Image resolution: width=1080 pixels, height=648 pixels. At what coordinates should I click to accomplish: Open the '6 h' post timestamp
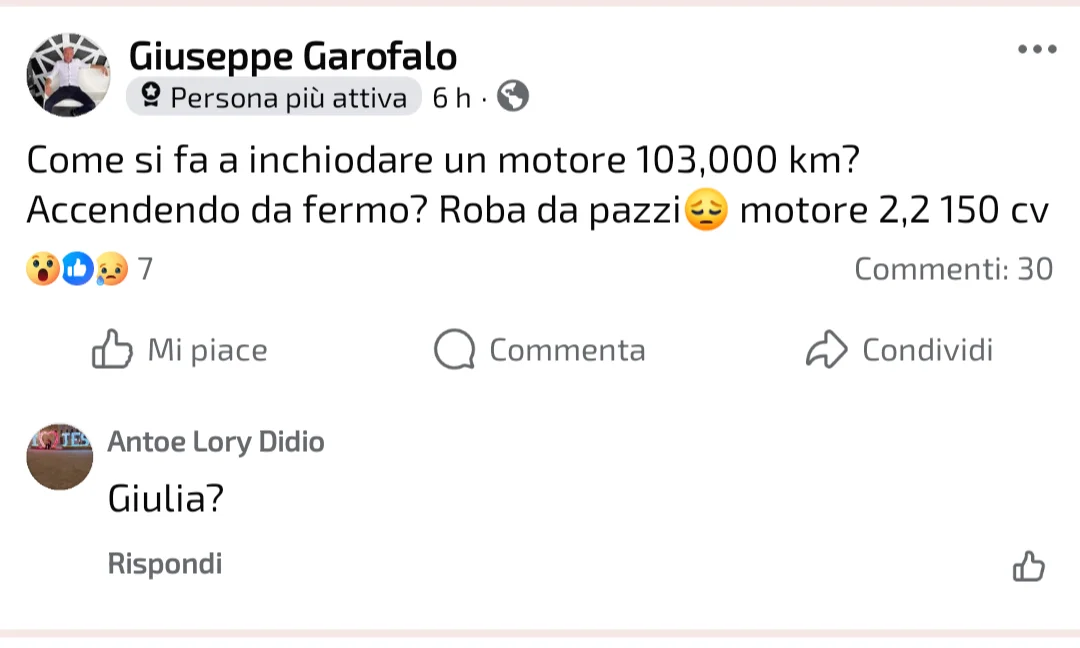point(451,98)
